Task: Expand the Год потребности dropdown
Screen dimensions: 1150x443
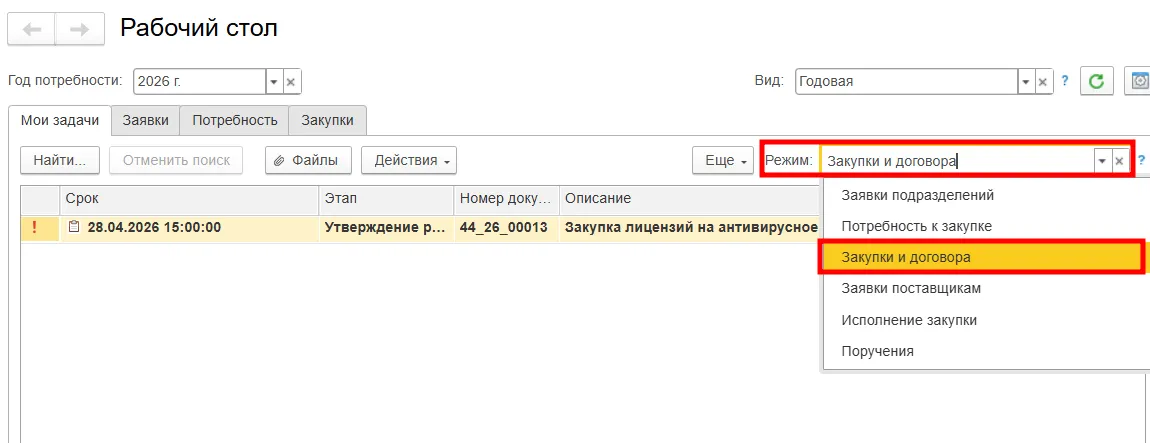Action: coord(273,82)
